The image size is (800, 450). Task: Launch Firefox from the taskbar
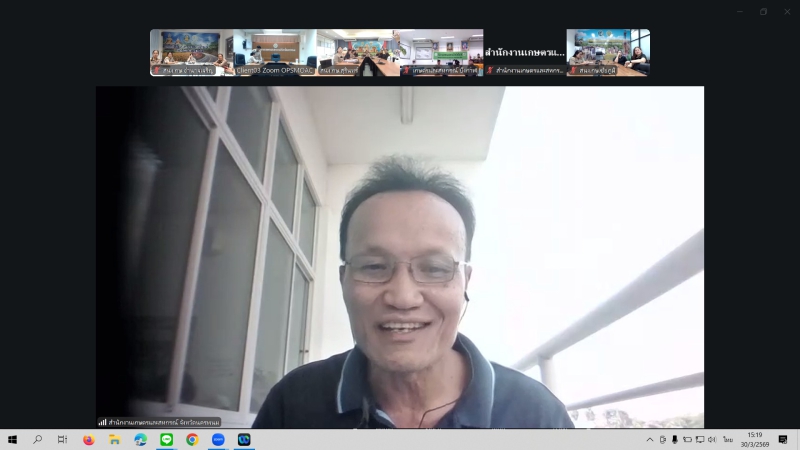(x=88, y=439)
